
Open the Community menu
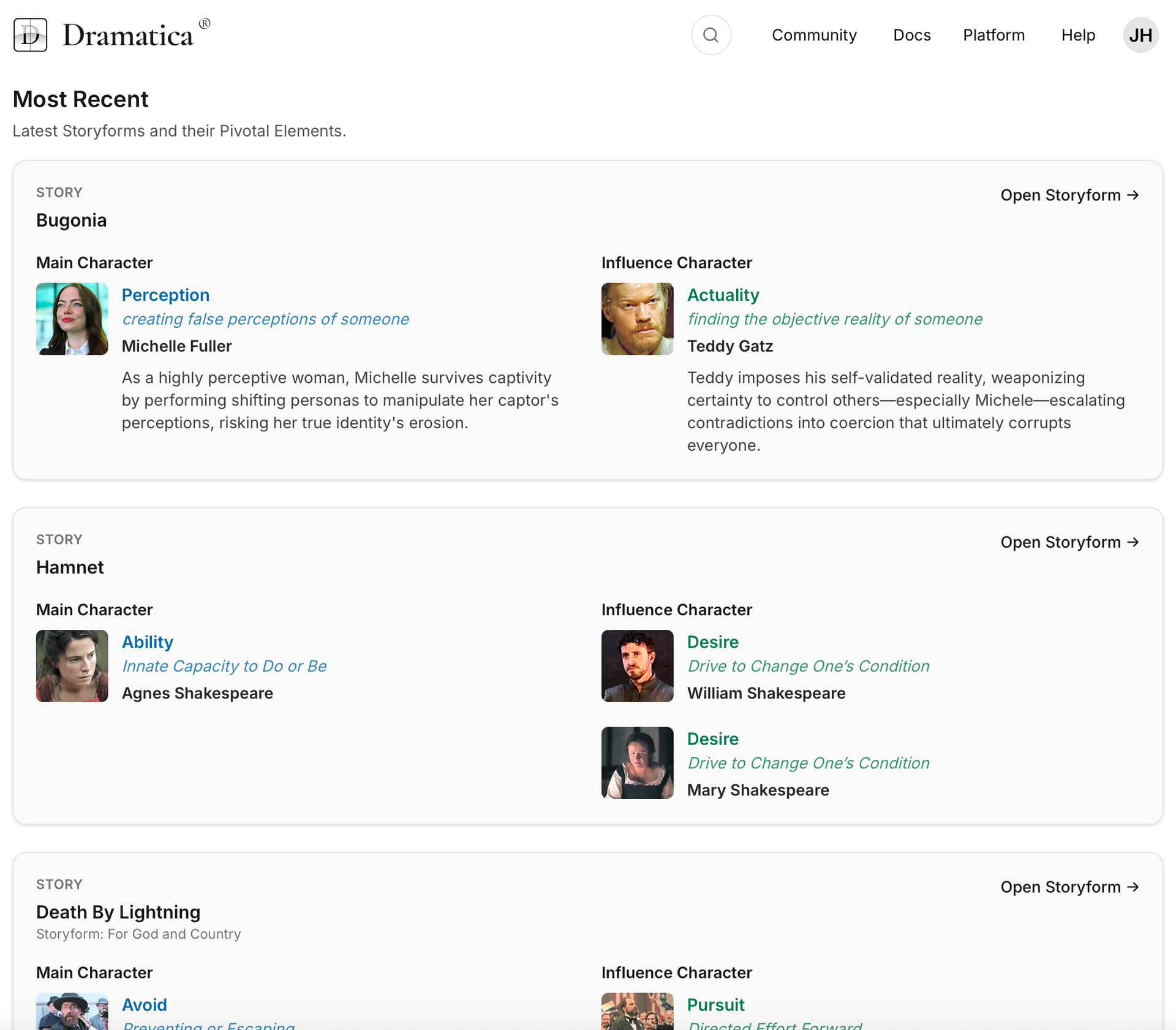pyautogui.click(x=813, y=35)
